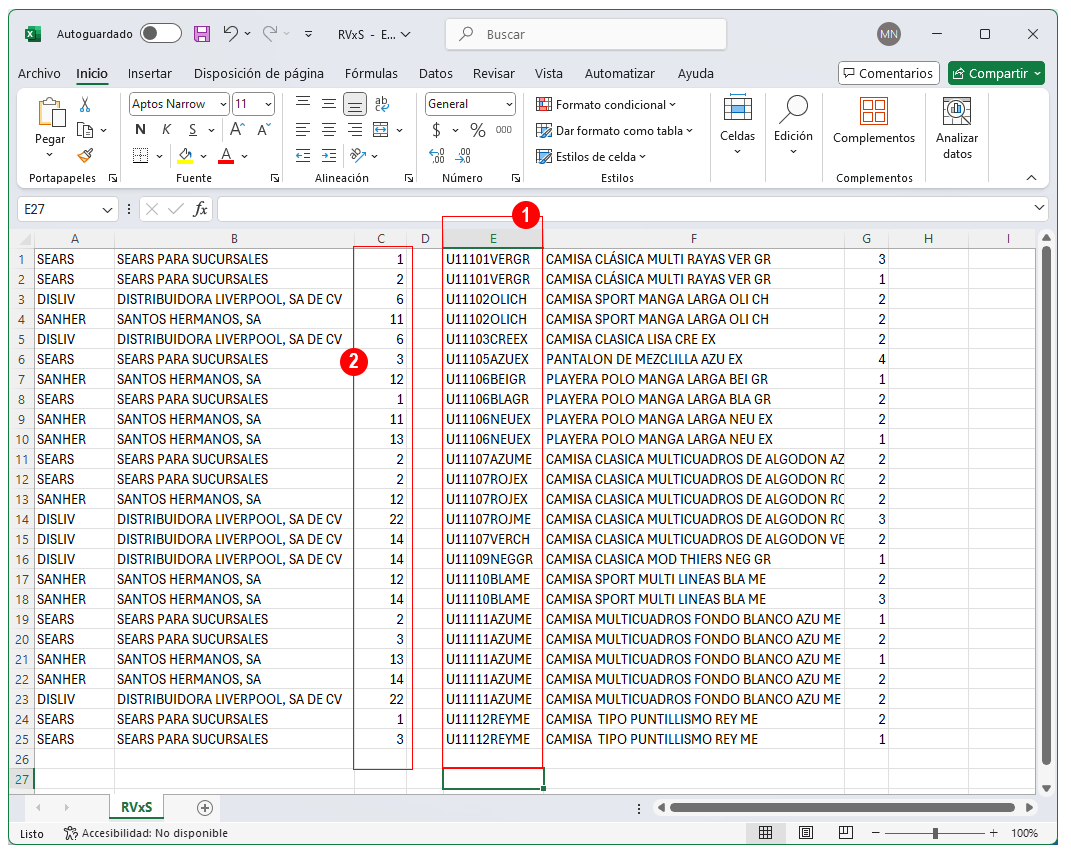Toggle the Autoguardado switch

click(x=161, y=33)
